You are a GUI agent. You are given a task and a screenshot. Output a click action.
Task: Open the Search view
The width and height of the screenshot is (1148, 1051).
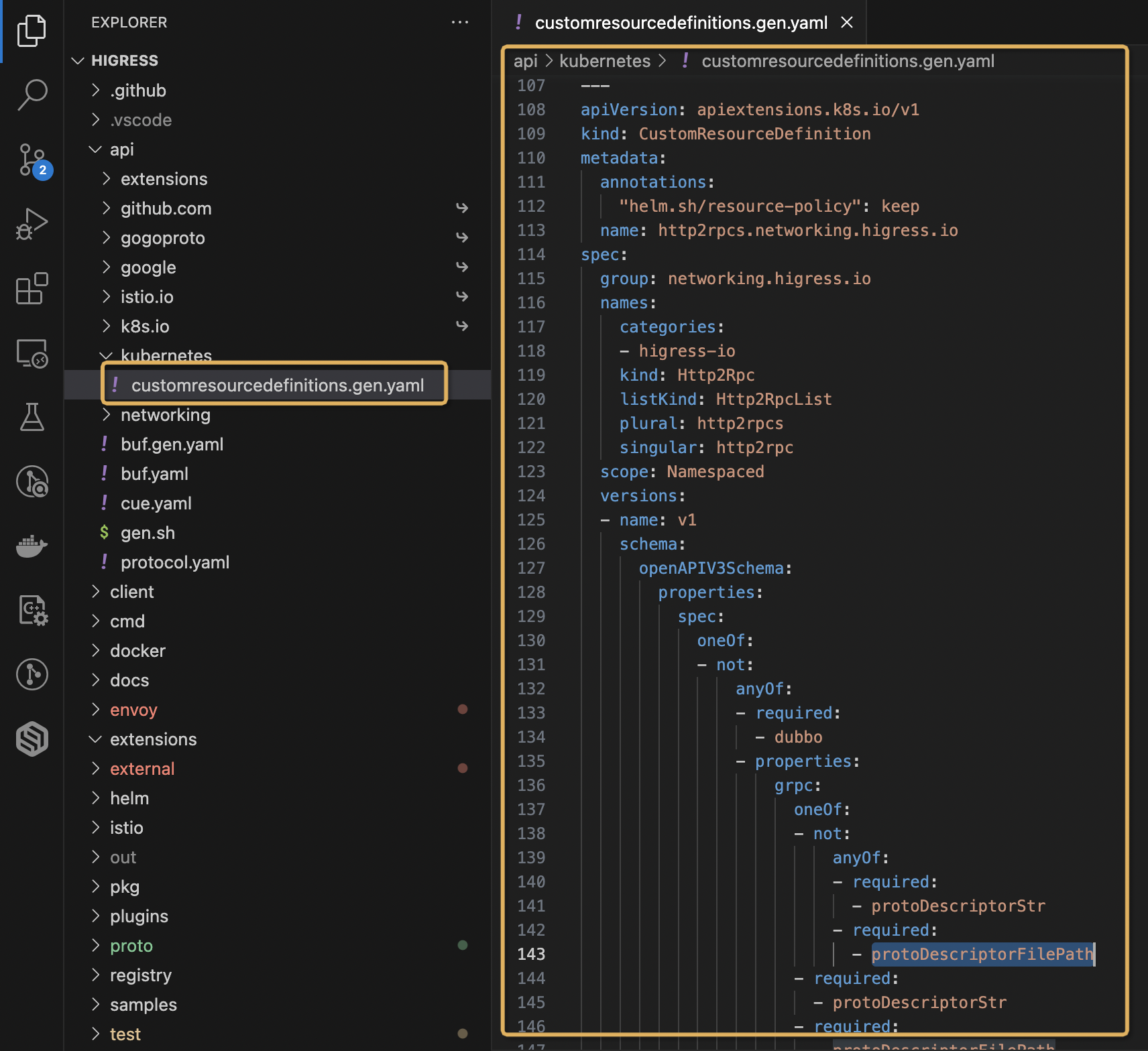click(x=32, y=94)
